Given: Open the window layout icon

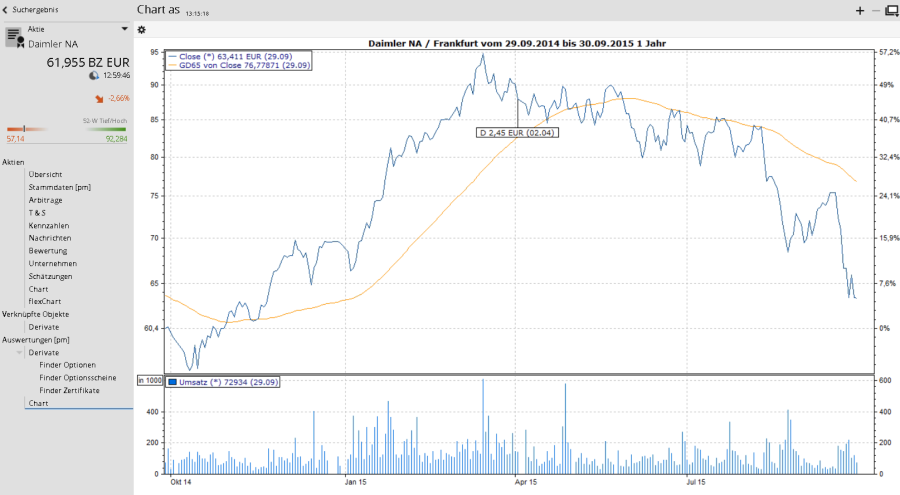Looking at the screenshot, I should tap(891, 10).
